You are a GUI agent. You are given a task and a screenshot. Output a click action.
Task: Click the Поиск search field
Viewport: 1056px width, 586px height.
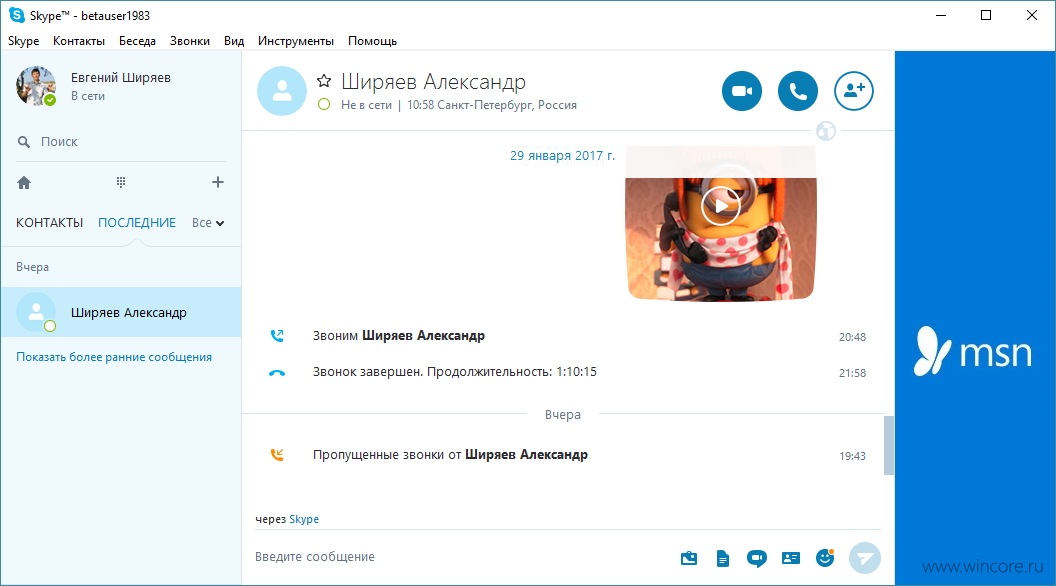click(x=121, y=142)
